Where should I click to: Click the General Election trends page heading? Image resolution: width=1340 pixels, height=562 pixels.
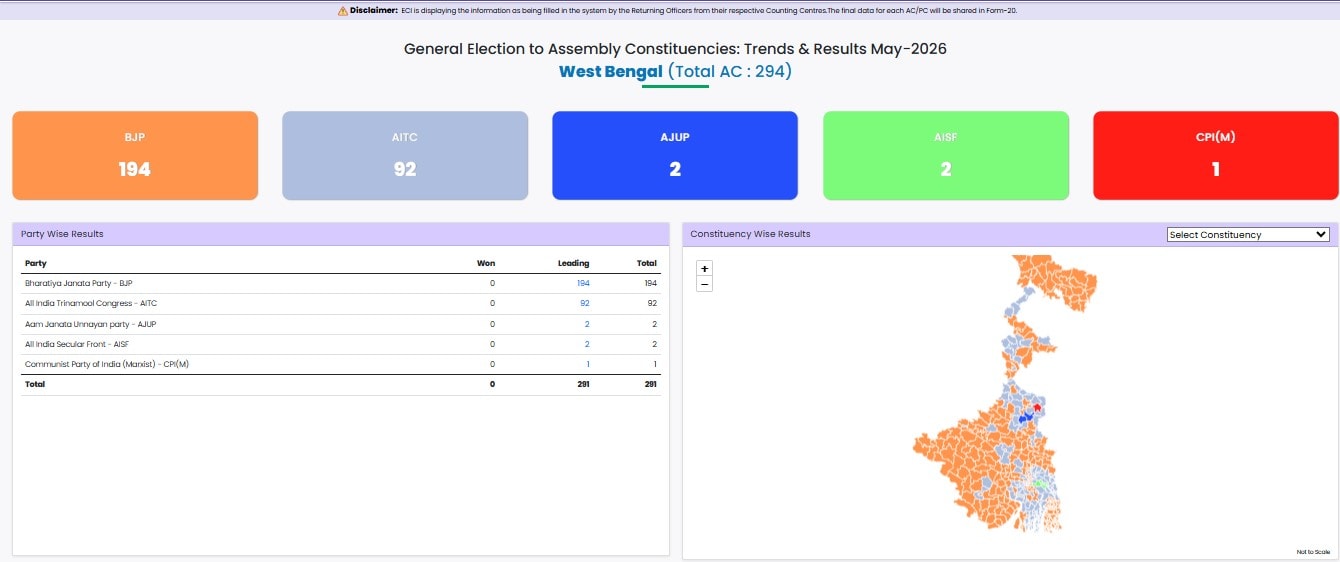point(675,49)
